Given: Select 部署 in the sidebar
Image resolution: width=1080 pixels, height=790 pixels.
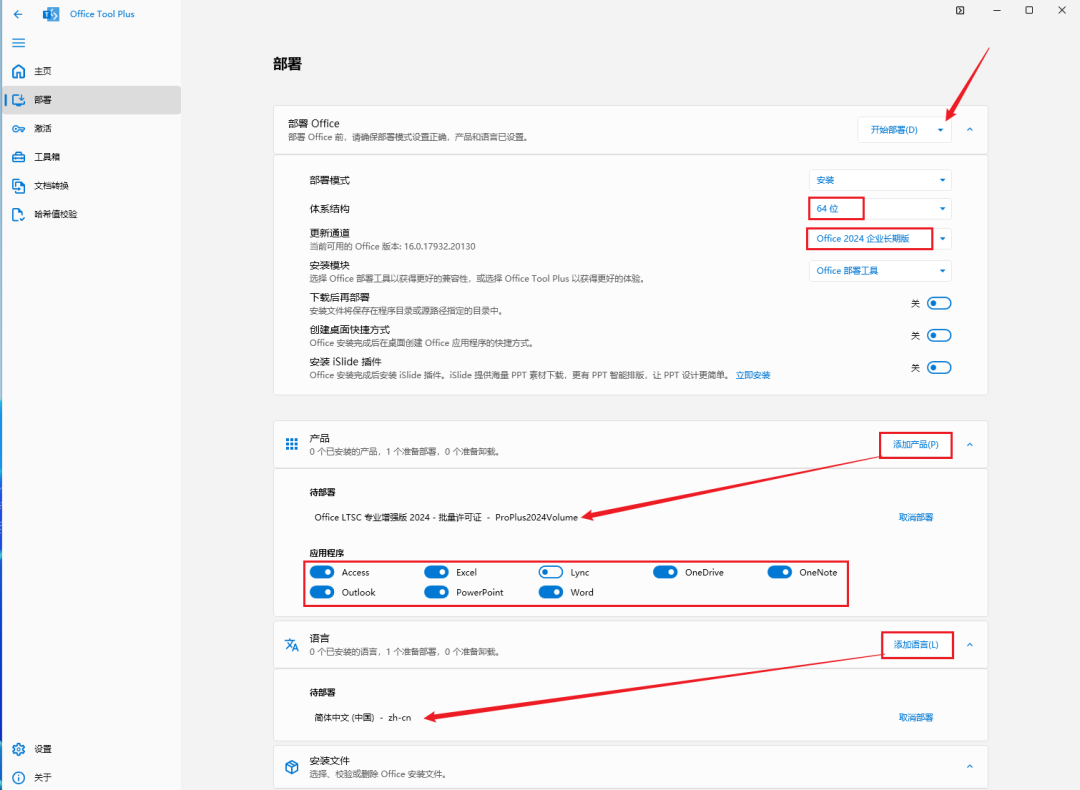Looking at the screenshot, I should point(42,100).
